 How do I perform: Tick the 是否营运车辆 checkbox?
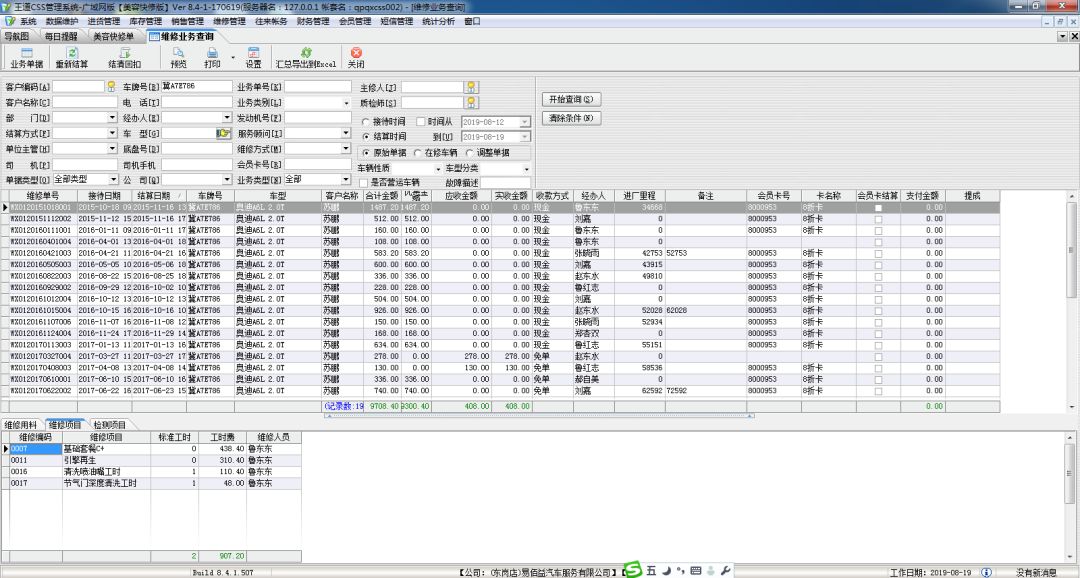[364, 183]
